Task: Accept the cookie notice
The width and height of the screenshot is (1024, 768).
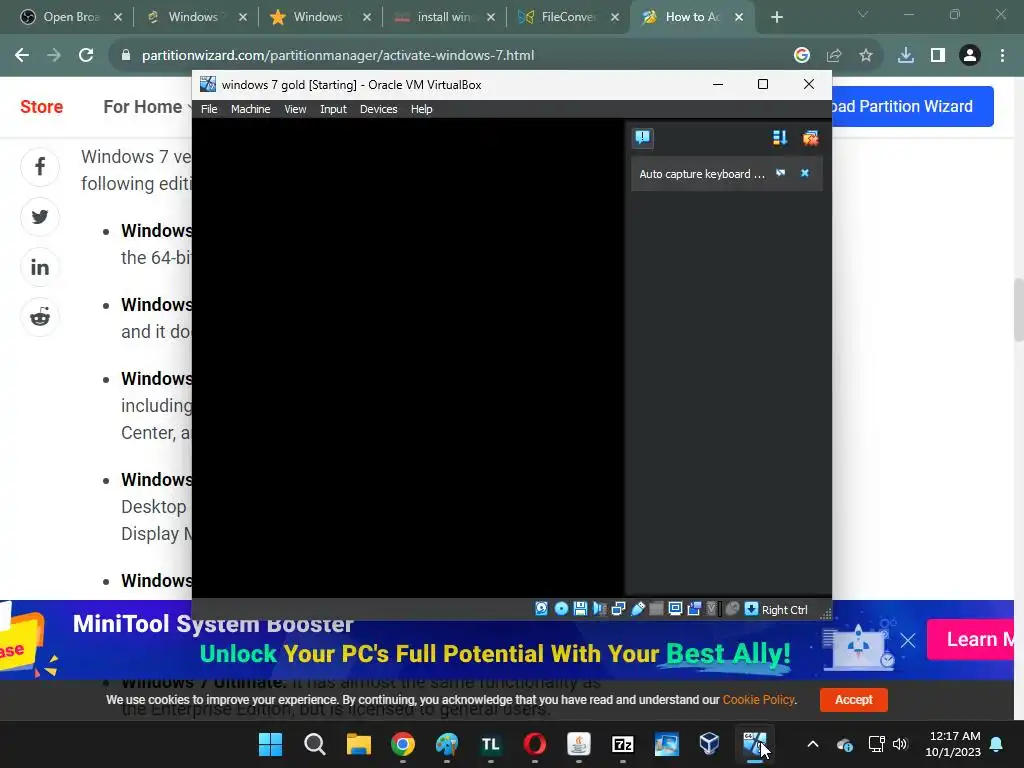Action: (854, 699)
